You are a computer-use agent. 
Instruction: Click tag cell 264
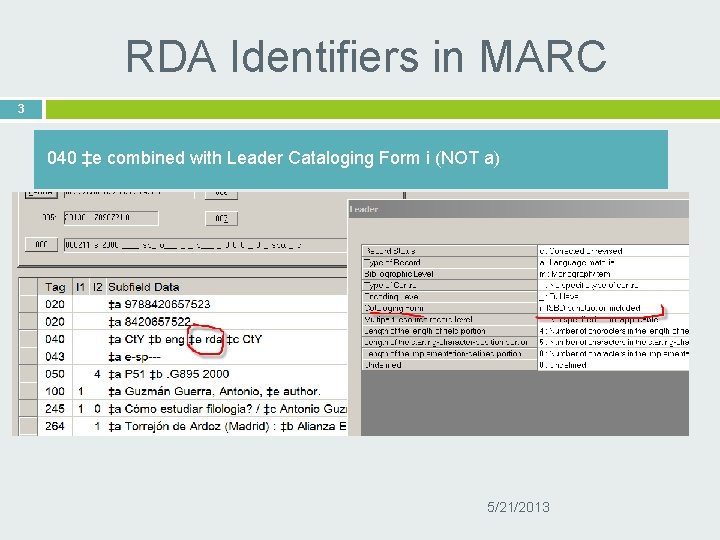[x=55, y=426]
